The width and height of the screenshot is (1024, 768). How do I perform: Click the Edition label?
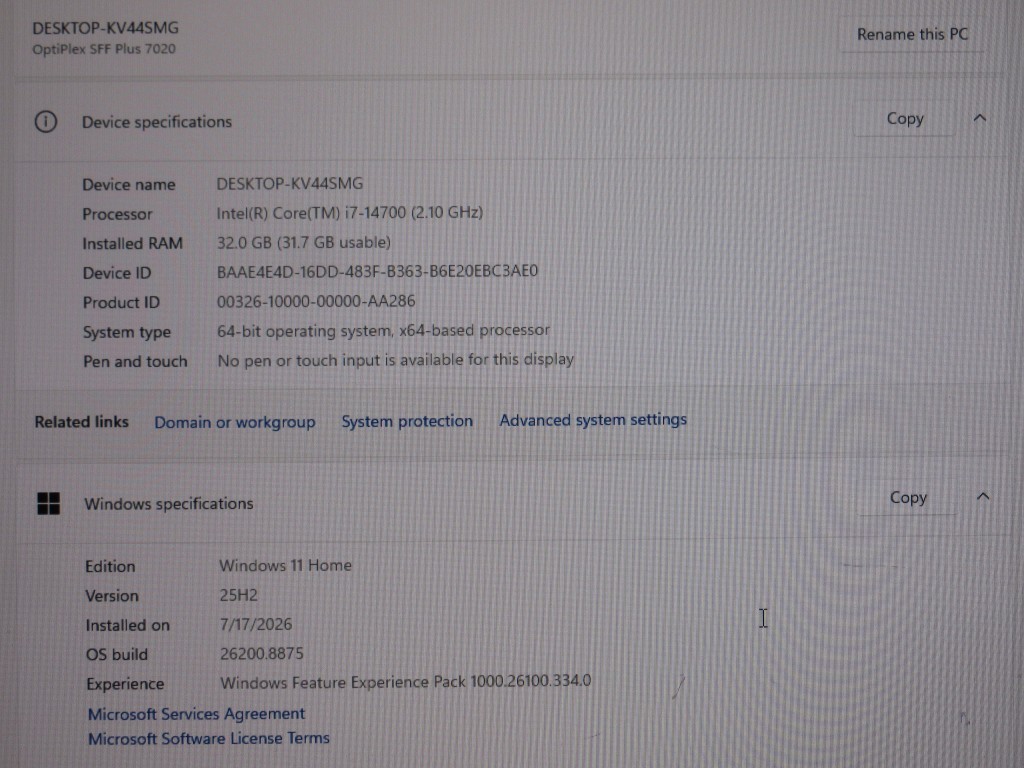tap(110, 566)
